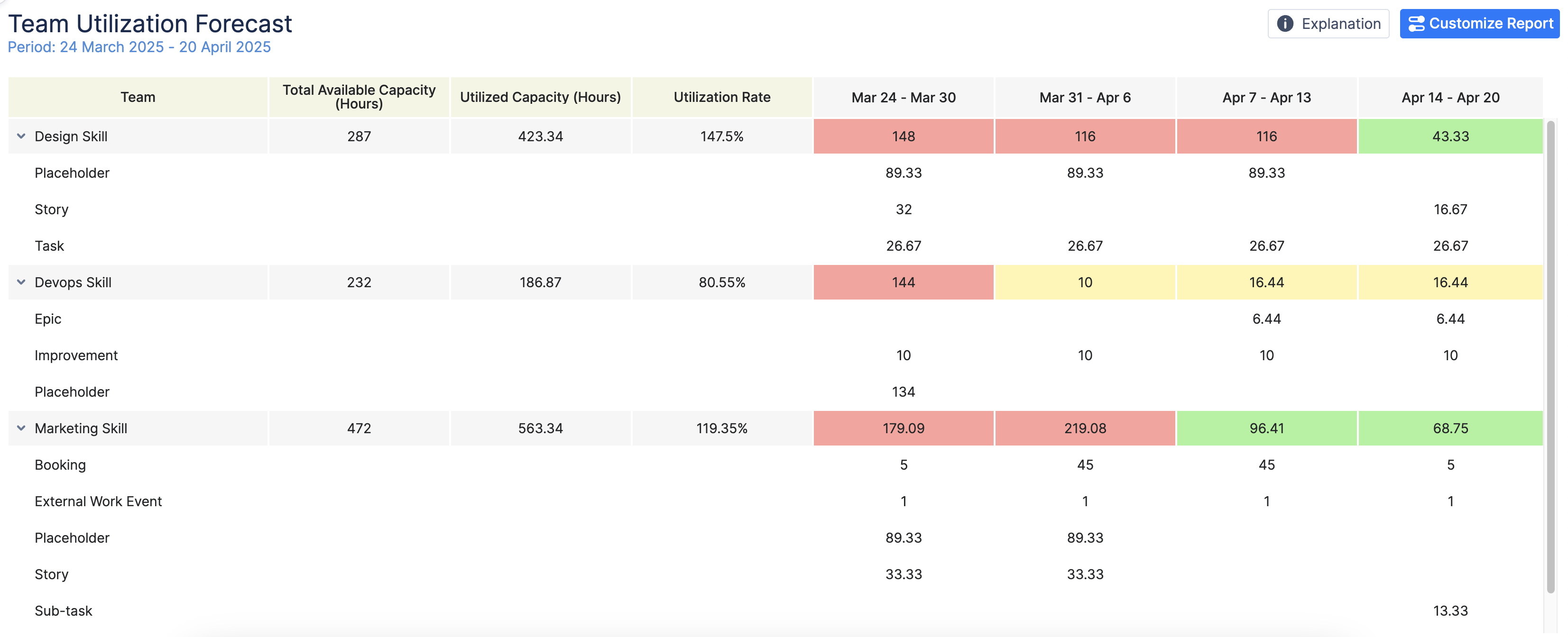Viewport: 1568px width, 637px height.
Task: Click the Apr 14 - Apr 20 header
Action: click(1450, 97)
